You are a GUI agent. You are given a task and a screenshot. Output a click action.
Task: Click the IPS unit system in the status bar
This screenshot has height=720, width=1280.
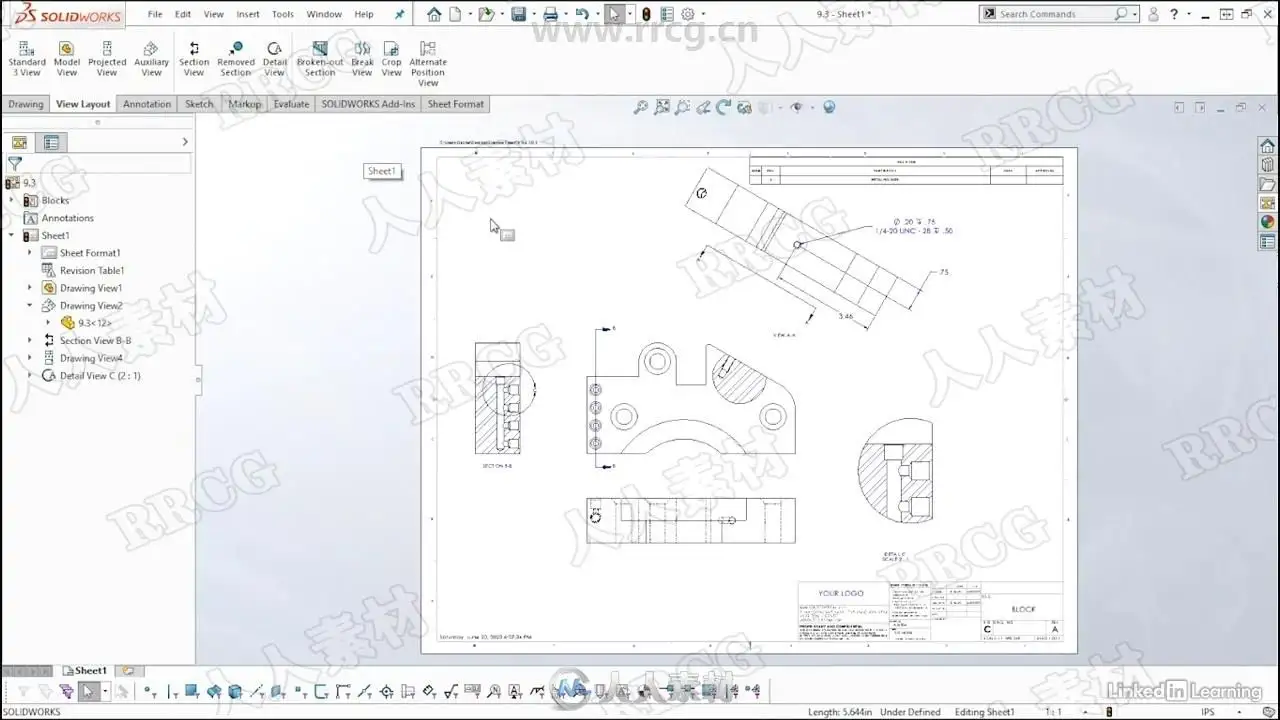pyautogui.click(x=1208, y=712)
